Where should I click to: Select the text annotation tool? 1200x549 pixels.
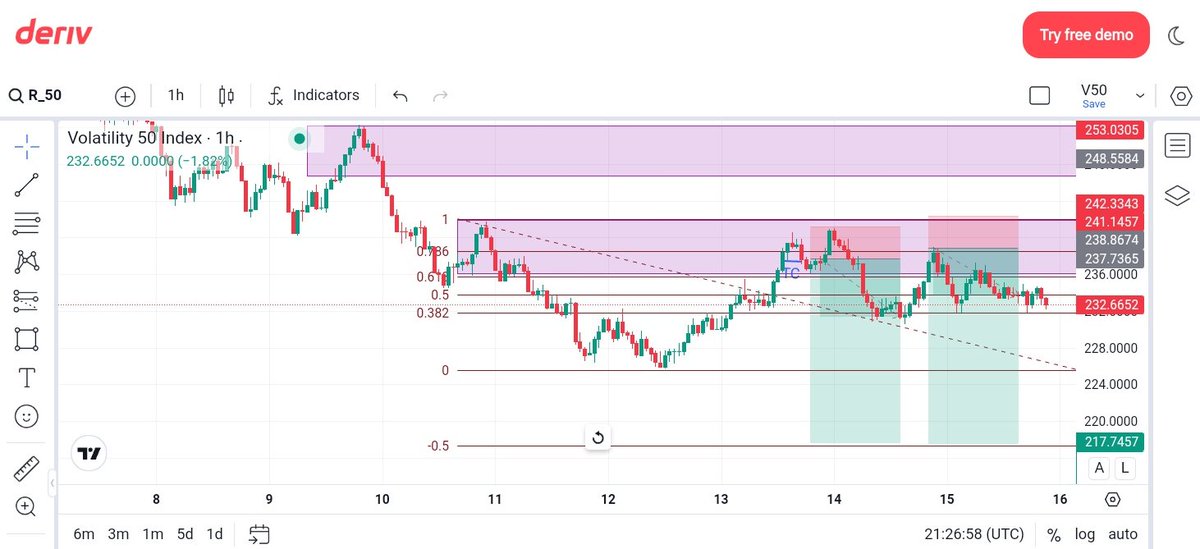click(x=27, y=377)
